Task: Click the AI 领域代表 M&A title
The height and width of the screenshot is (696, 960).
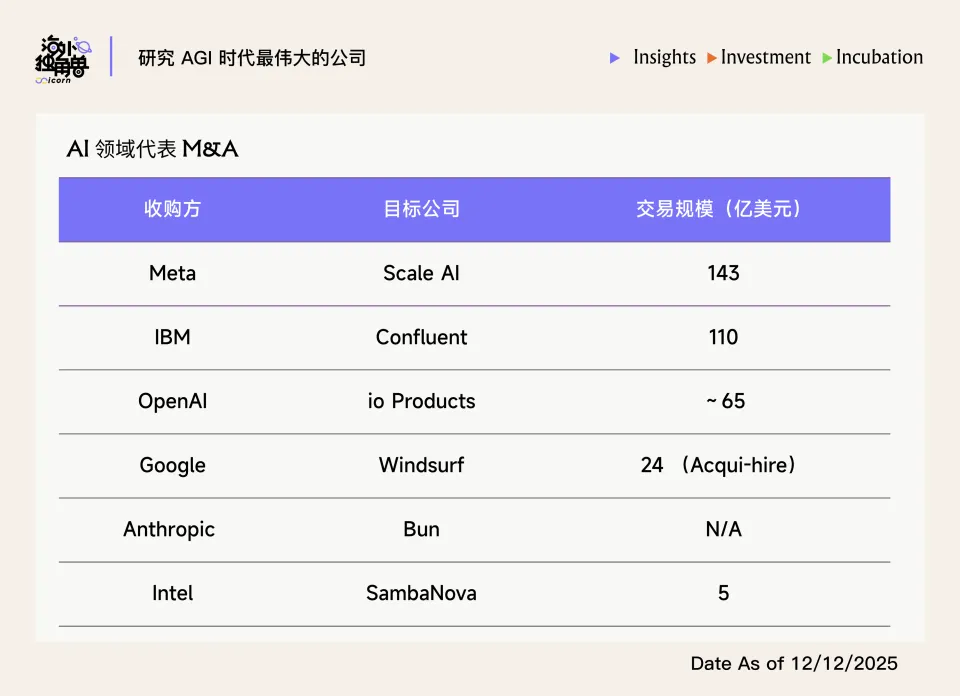Action: [152, 149]
